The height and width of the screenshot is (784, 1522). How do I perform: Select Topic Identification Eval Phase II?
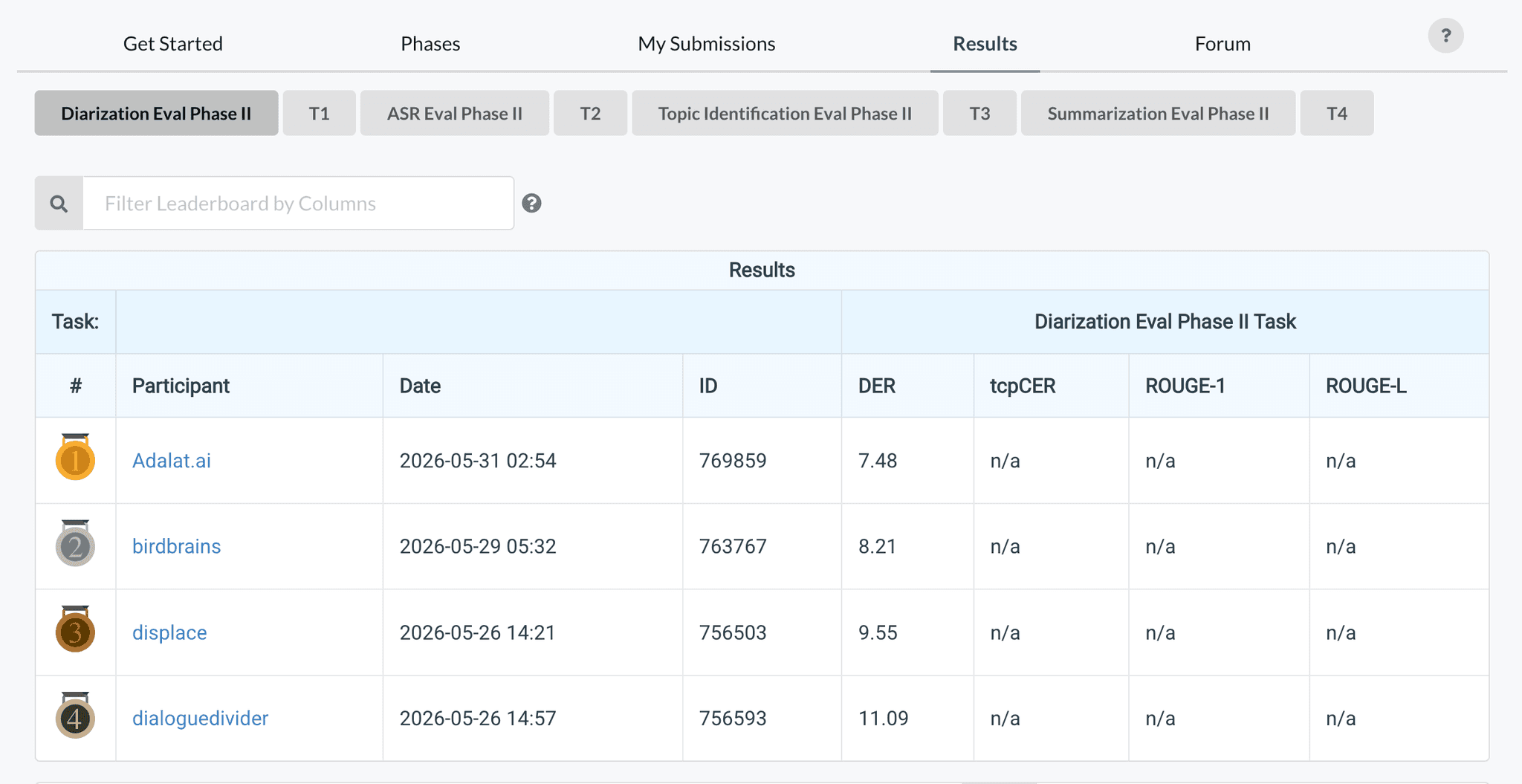(785, 113)
